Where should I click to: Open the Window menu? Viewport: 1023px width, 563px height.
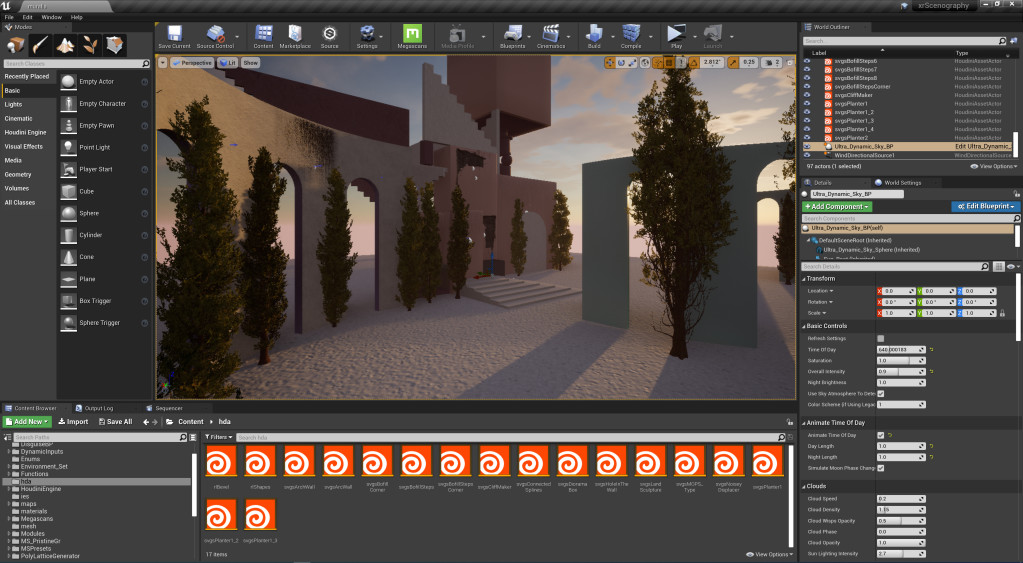[x=51, y=17]
